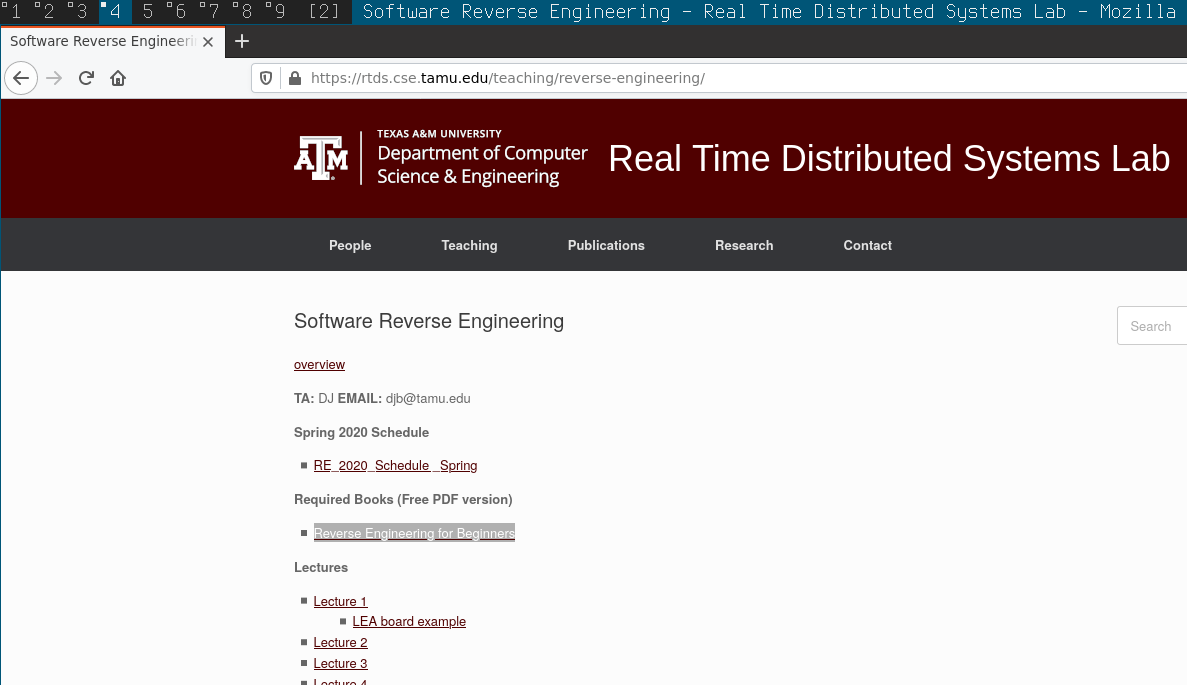Screen dimensions: 1187x685
Task: Click the Lectures heading text
Action: (321, 568)
